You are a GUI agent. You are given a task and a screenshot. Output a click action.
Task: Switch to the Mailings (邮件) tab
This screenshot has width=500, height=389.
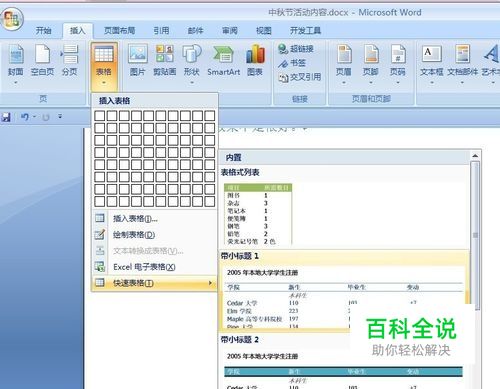[195, 31]
